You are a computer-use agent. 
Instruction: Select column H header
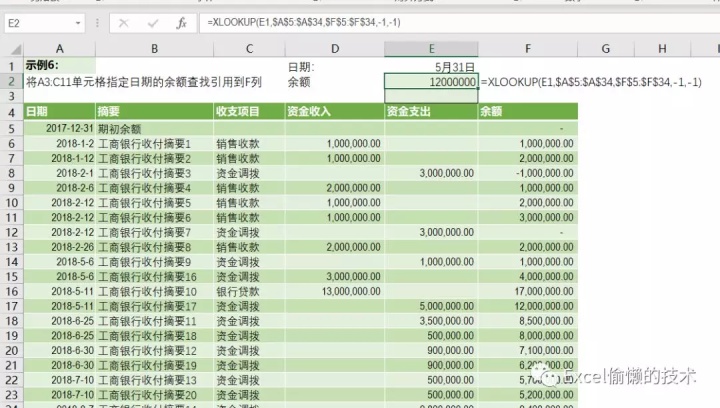[x=662, y=49]
